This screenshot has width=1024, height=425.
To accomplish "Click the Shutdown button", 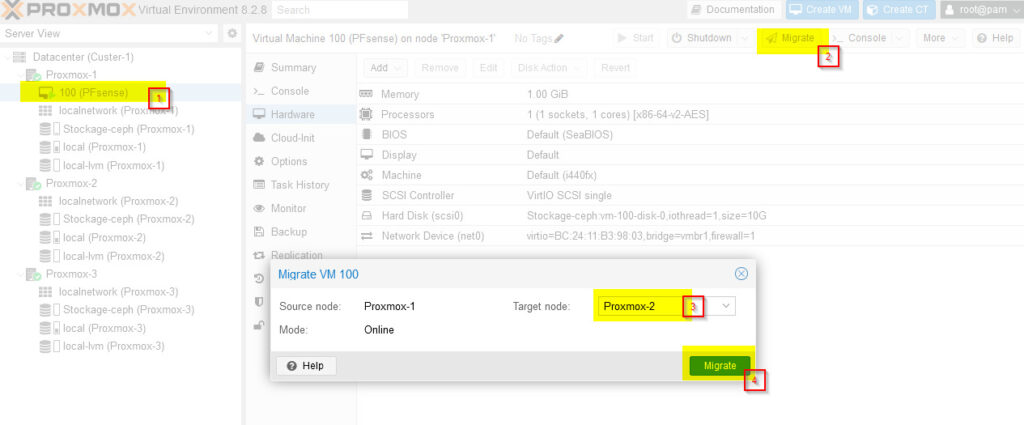I will (703, 38).
